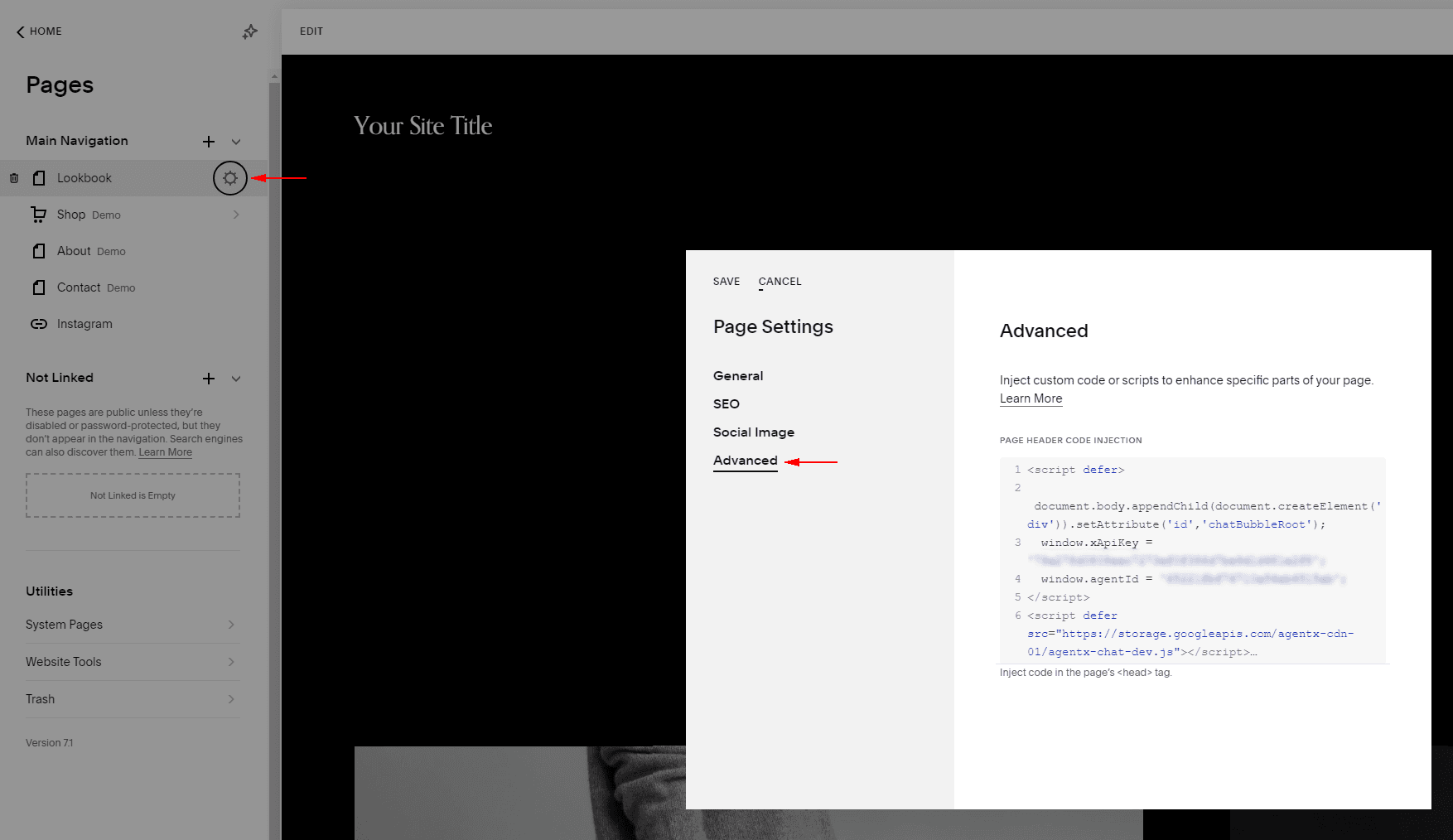Click the Contact page icon

pyautogui.click(x=39, y=287)
